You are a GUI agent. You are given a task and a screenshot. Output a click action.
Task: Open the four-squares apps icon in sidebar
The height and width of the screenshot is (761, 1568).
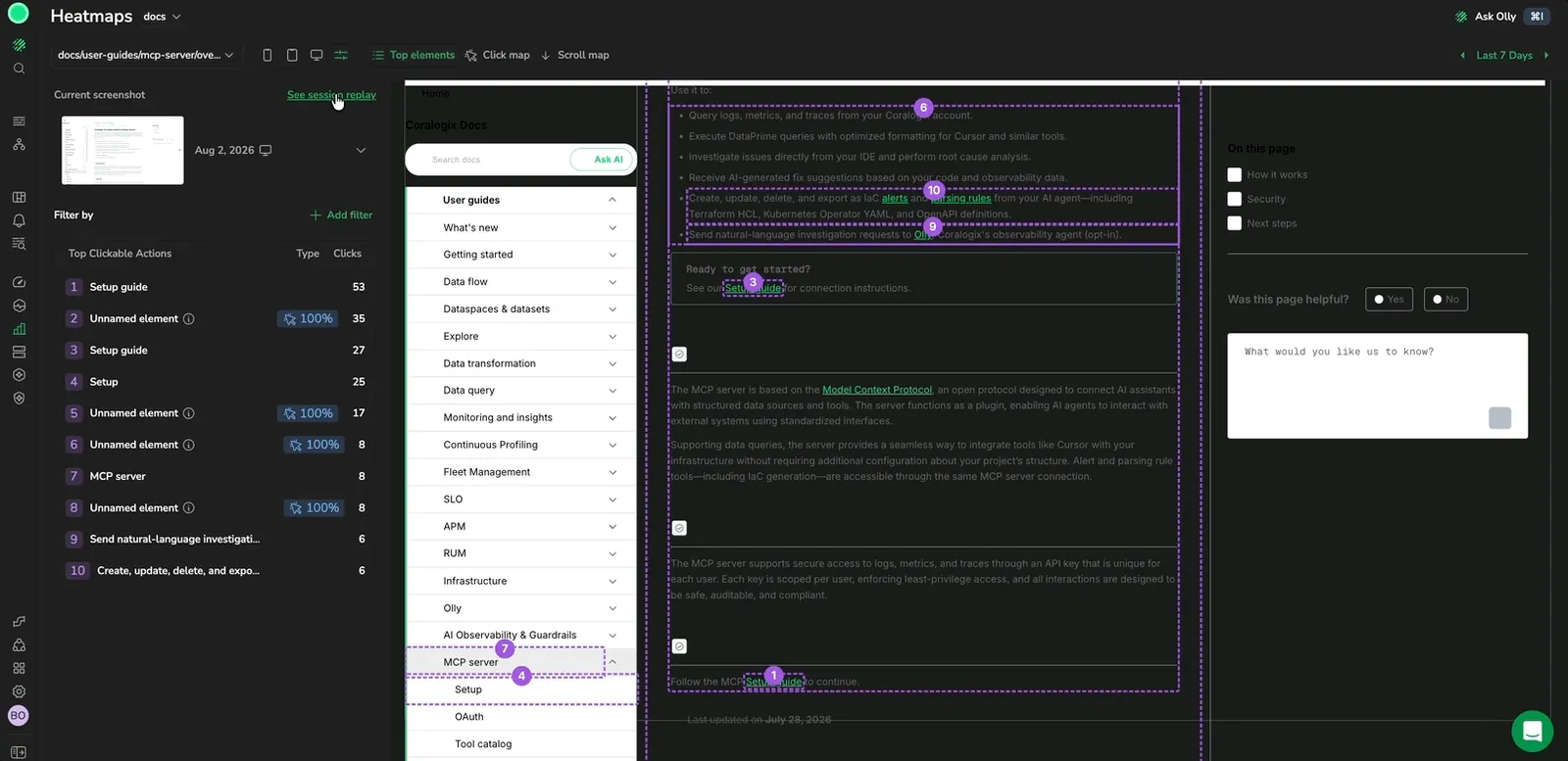click(x=19, y=668)
